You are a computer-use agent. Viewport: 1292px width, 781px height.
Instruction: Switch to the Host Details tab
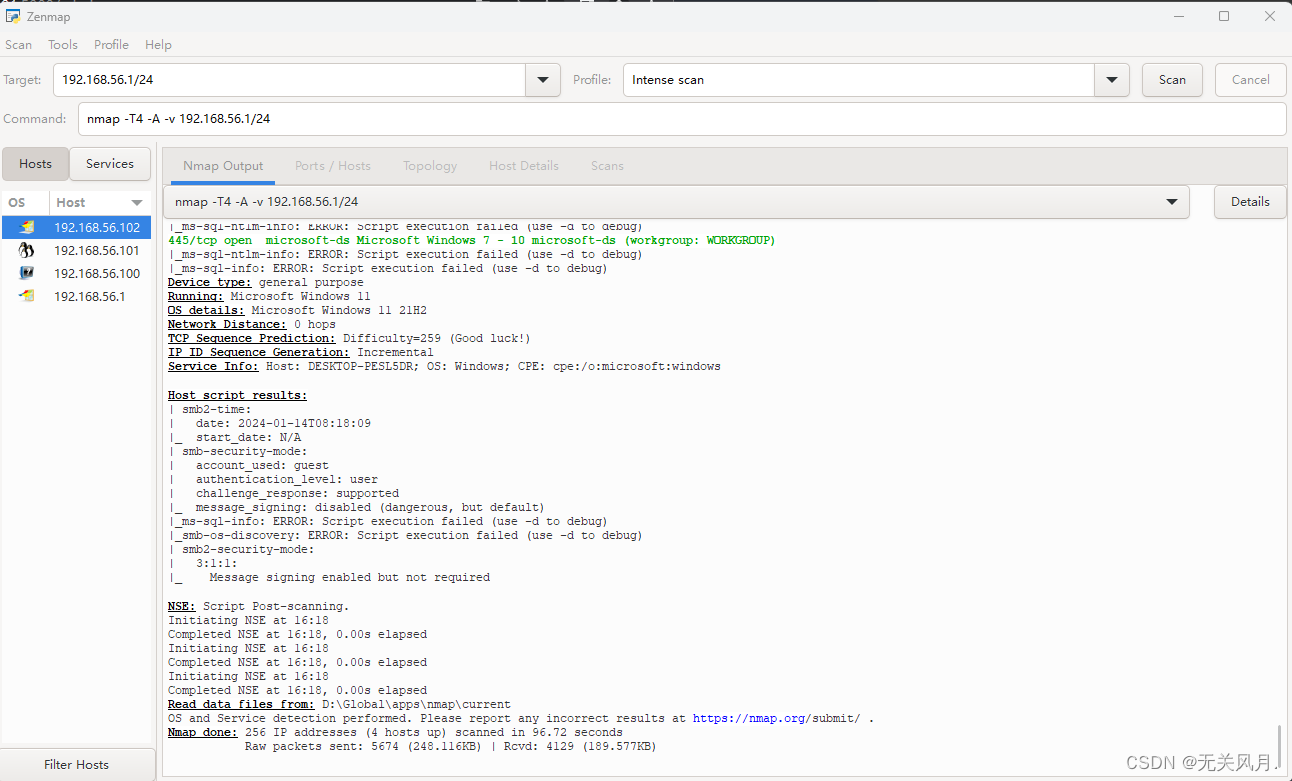[524, 166]
